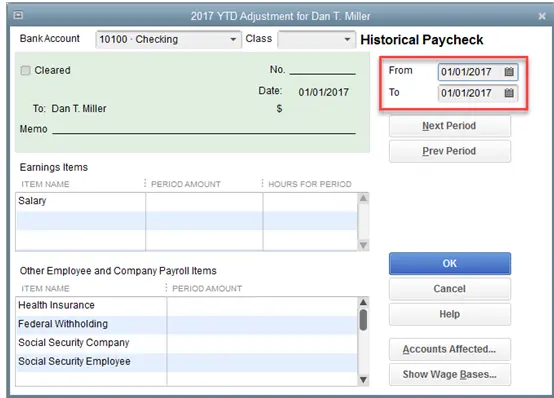Click the Salary period amount cell

click(x=204, y=201)
